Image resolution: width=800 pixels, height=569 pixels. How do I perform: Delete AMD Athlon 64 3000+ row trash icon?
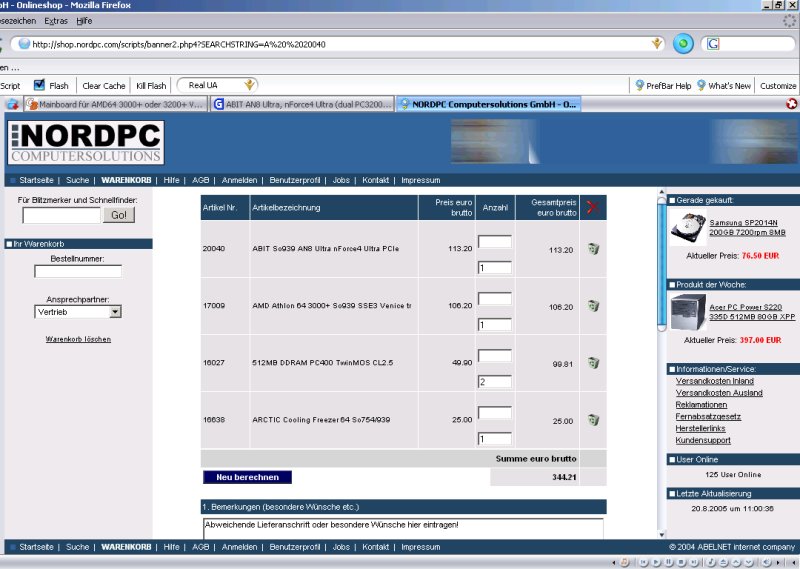tap(593, 306)
